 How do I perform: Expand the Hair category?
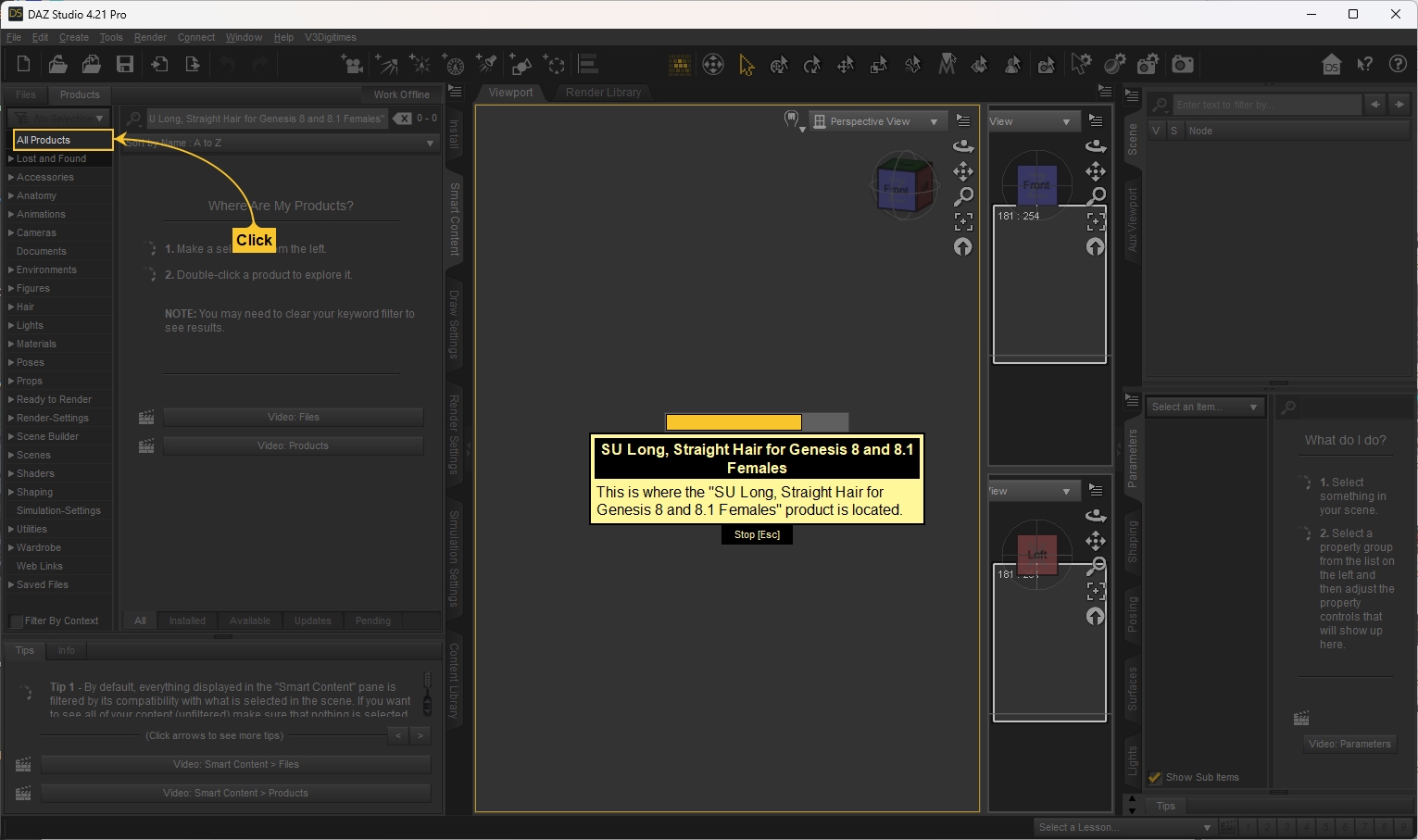11,307
